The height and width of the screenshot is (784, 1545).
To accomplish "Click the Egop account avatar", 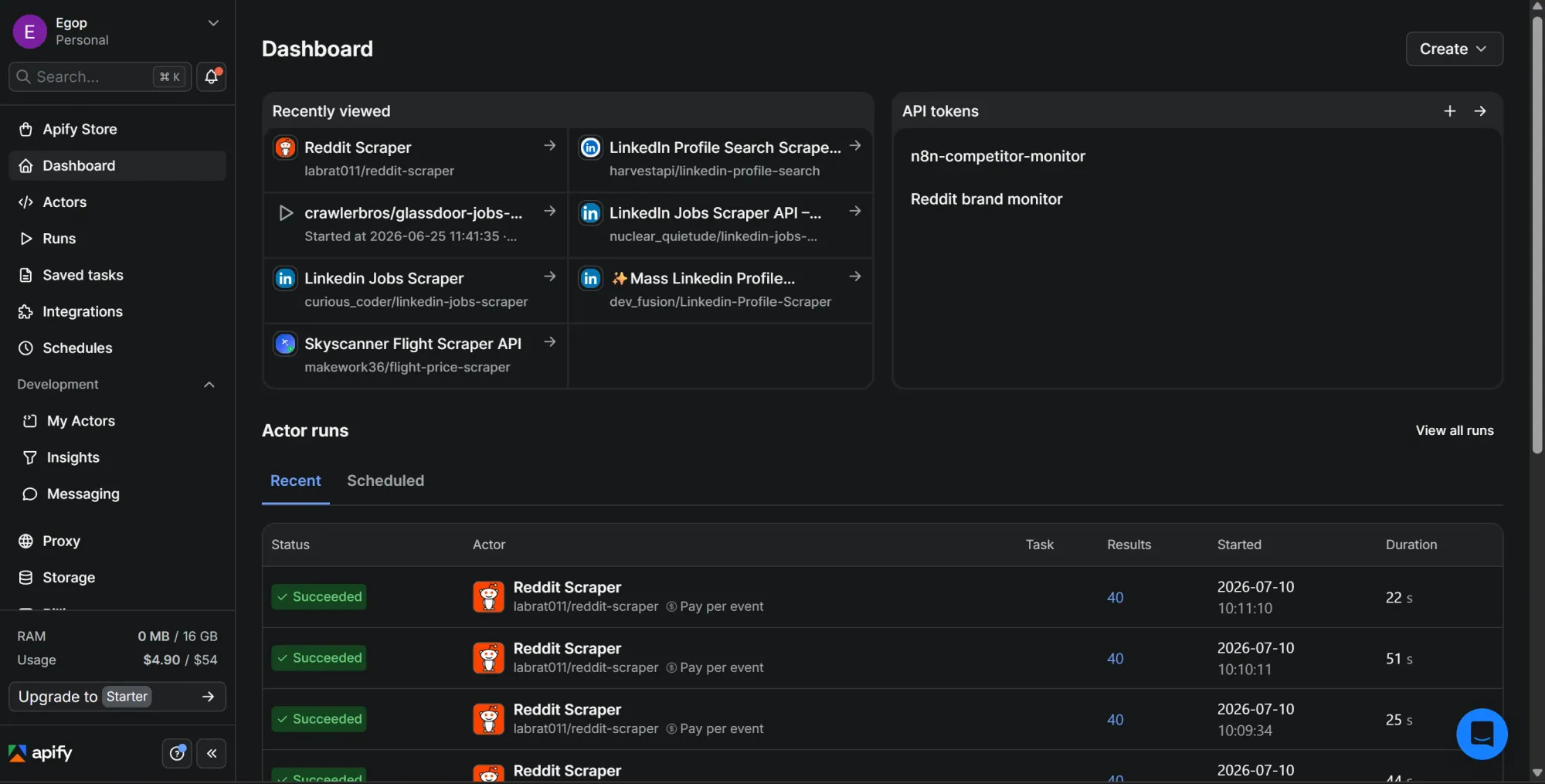I will [x=29, y=32].
